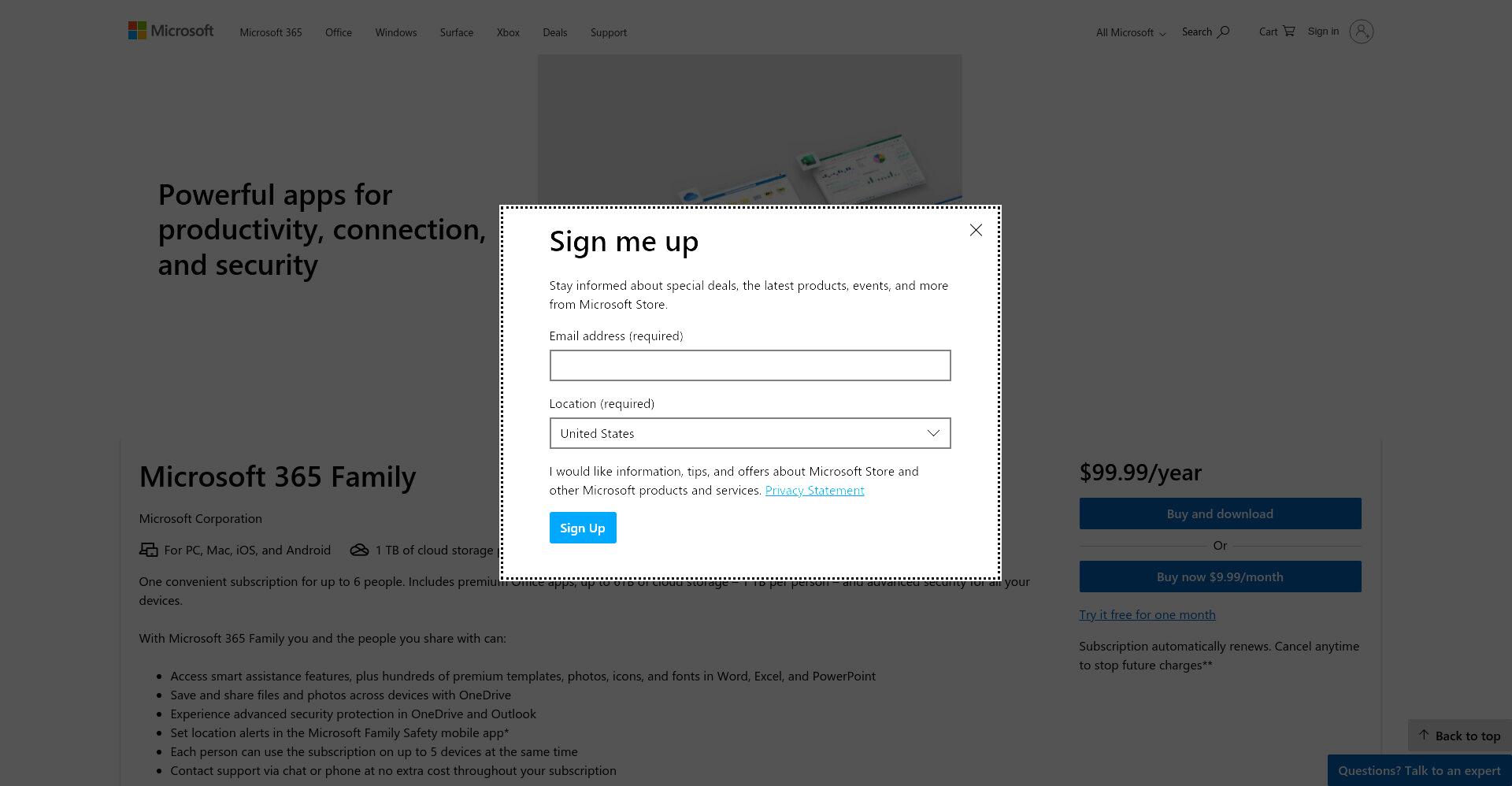The width and height of the screenshot is (1512, 786).
Task: Click the PC and devices icon
Action: pyautogui.click(x=148, y=550)
